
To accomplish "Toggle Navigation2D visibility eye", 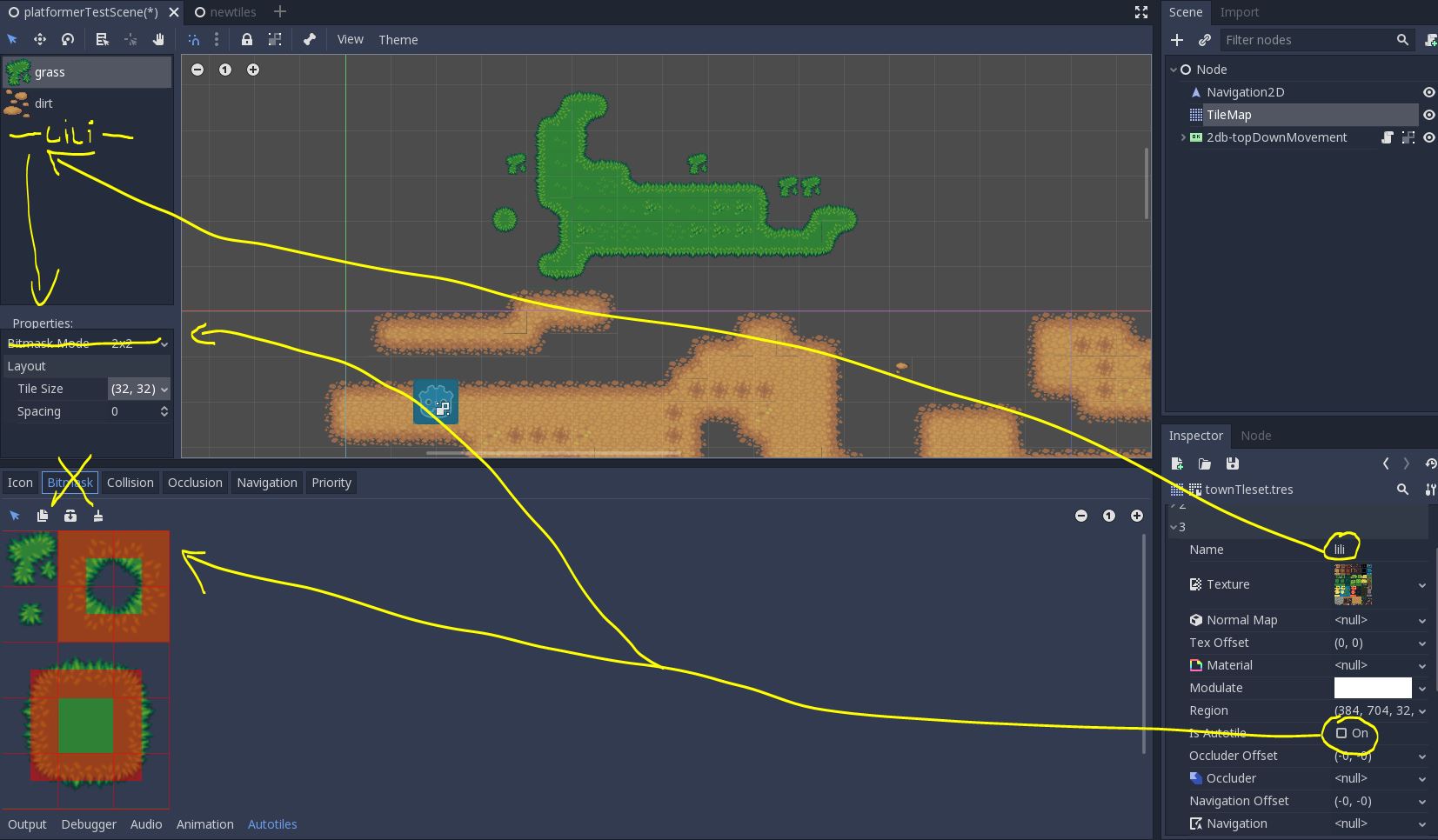I will 1429,91.
